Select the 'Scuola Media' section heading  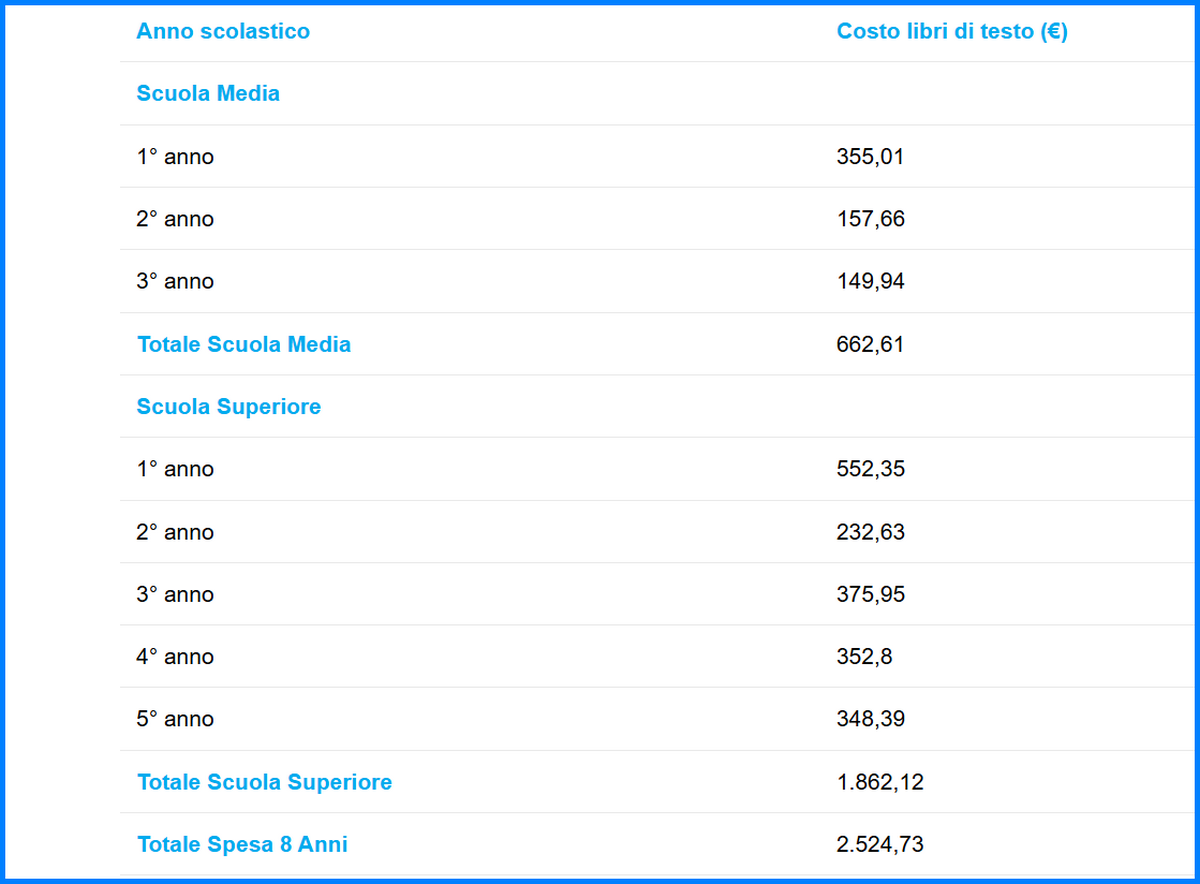coord(208,93)
